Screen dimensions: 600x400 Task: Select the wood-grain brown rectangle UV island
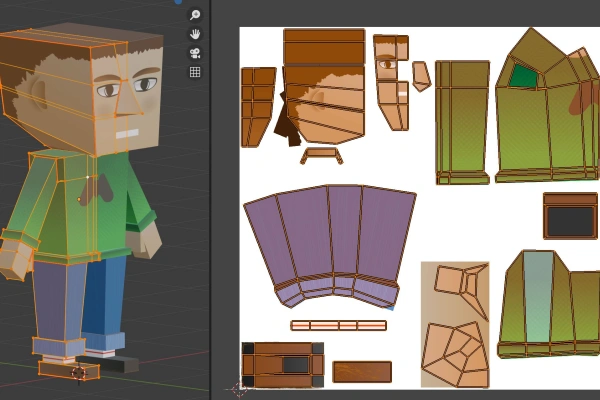[x=362, y=372]
